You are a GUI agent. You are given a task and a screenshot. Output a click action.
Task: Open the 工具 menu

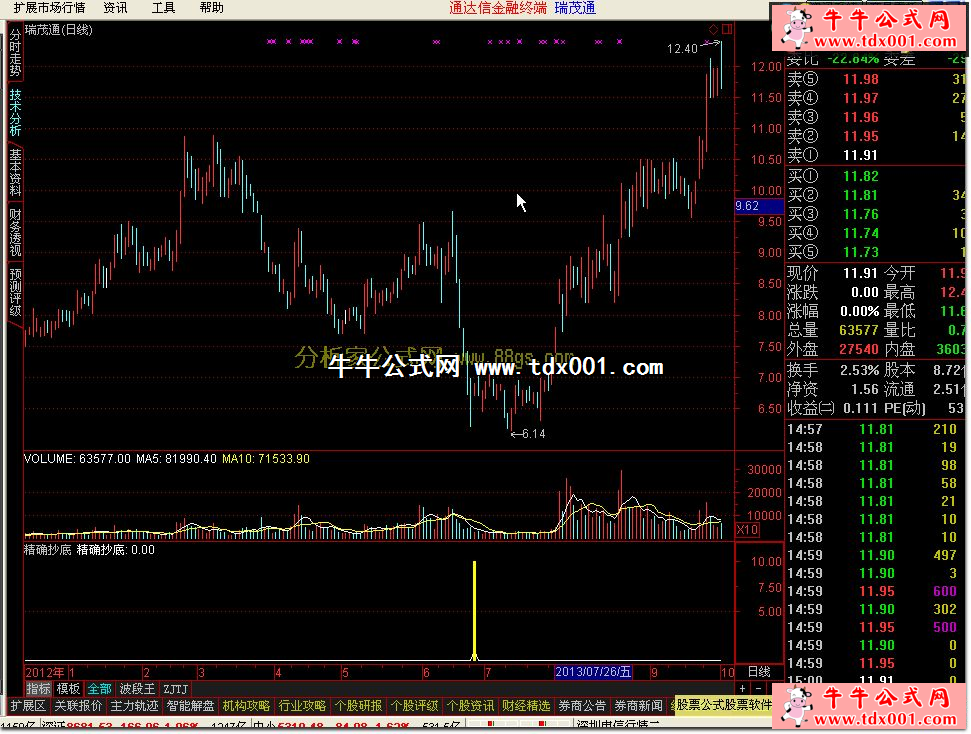pyautogui.click(x=163, y=8)
